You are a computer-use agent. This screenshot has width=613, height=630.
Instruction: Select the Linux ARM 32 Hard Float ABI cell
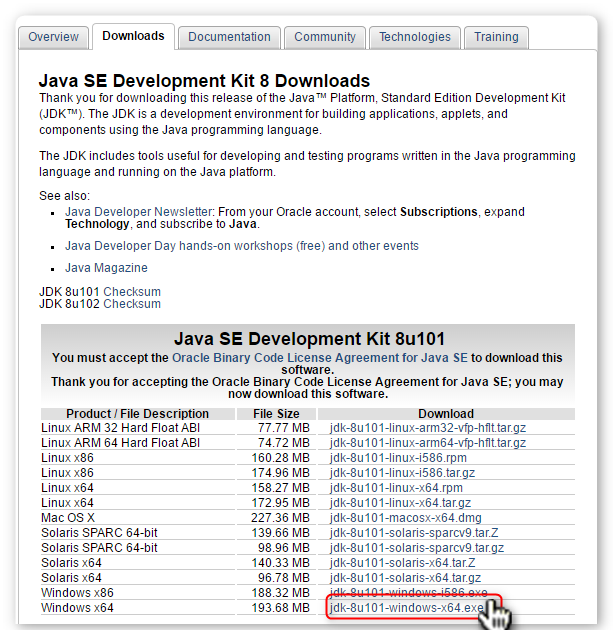click(138, 428)
